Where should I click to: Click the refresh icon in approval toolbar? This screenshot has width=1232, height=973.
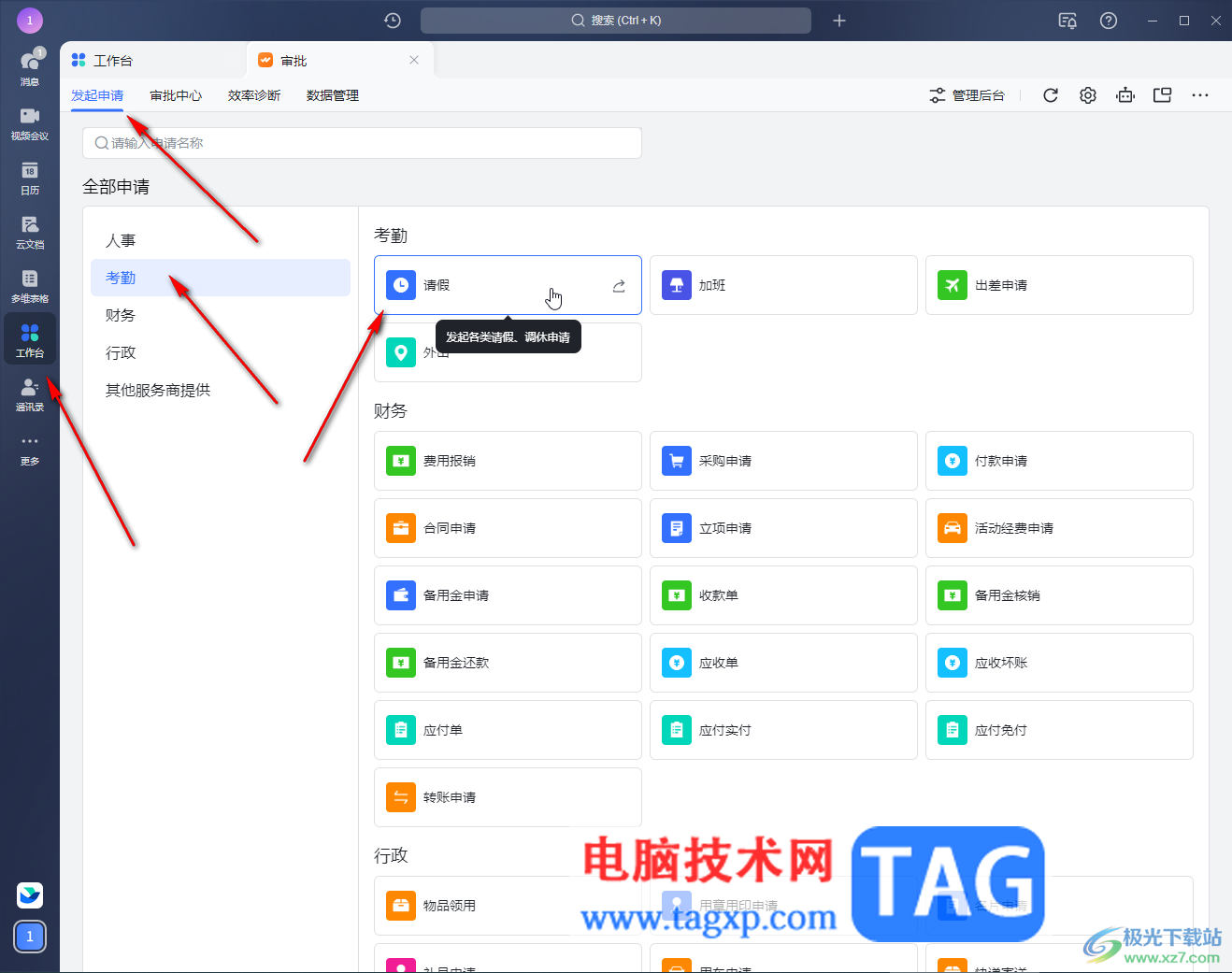(1051, 95)
